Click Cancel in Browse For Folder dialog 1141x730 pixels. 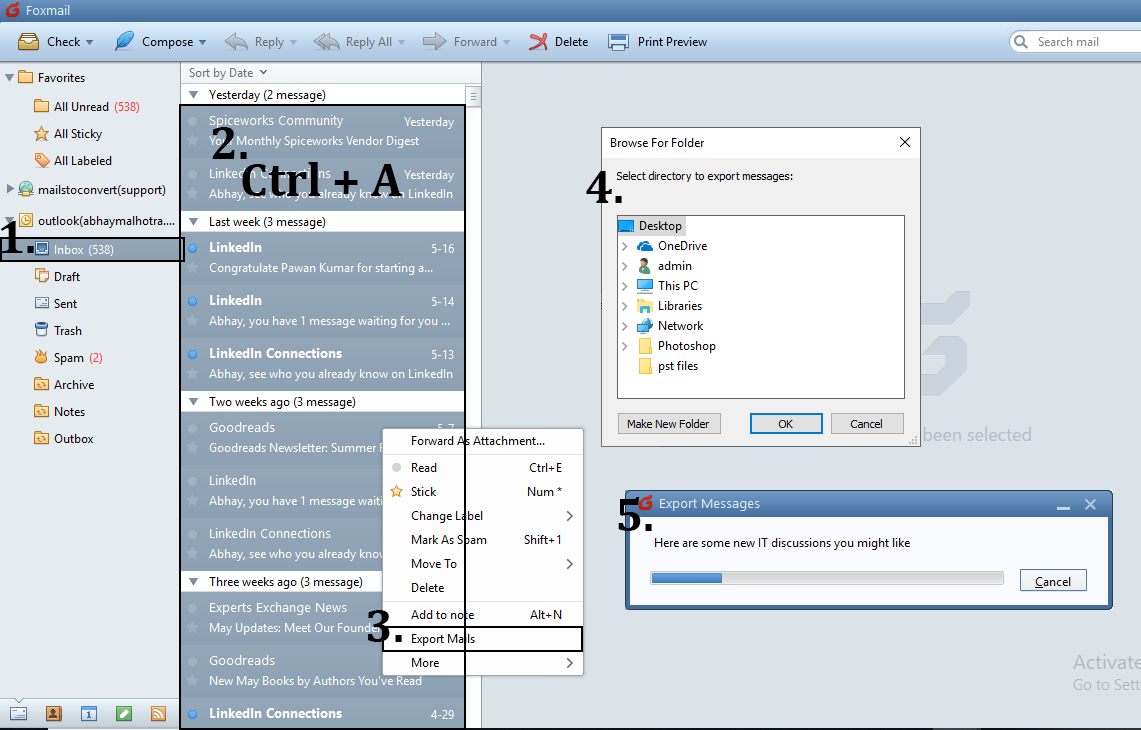(866, 424)
